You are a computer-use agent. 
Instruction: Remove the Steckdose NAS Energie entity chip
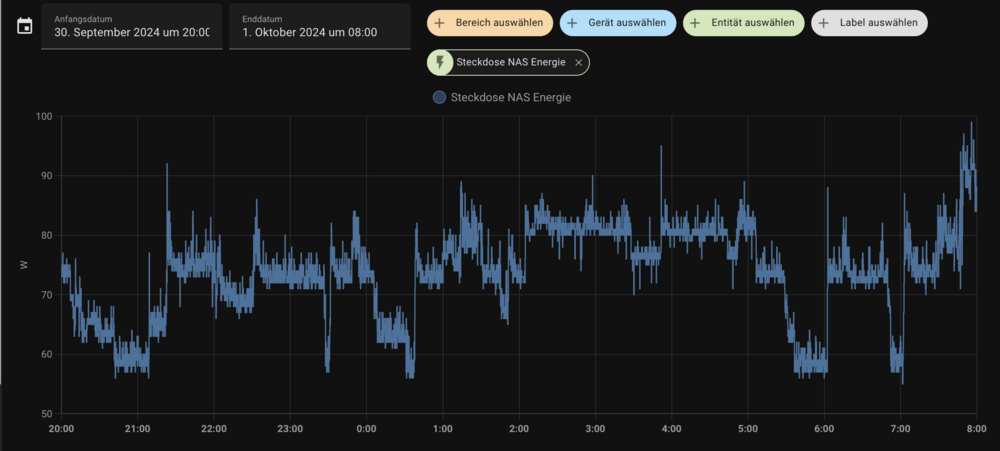click(x=578, y=63)
